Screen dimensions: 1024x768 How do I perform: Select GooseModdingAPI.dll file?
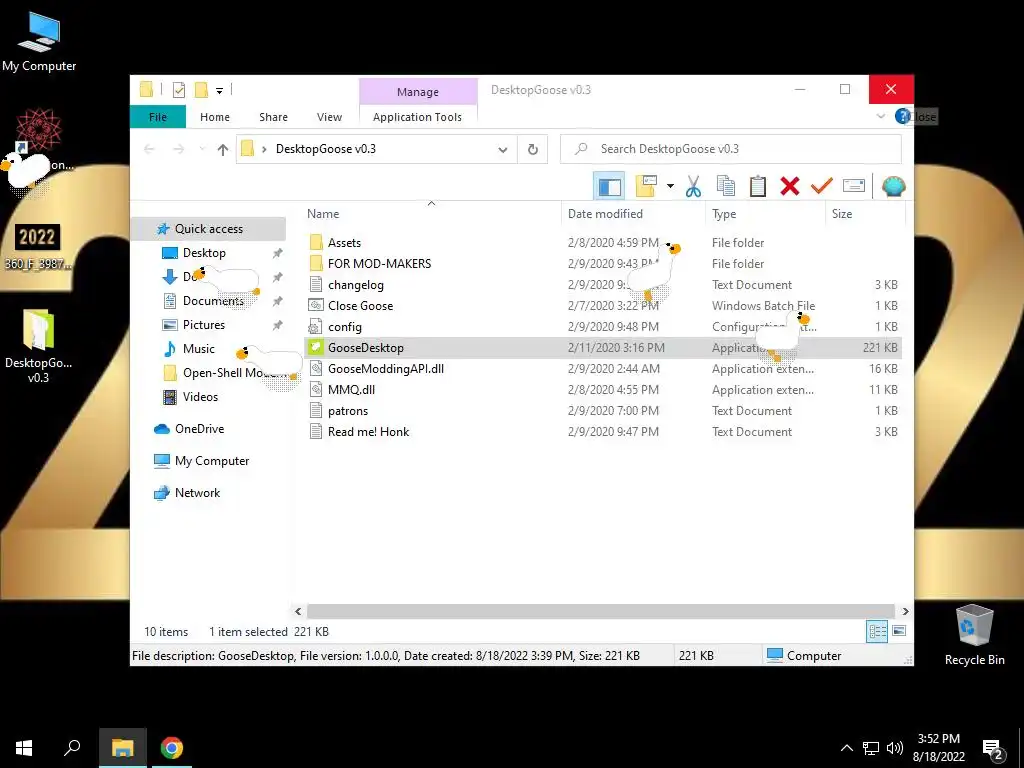[x=386, y=368]
